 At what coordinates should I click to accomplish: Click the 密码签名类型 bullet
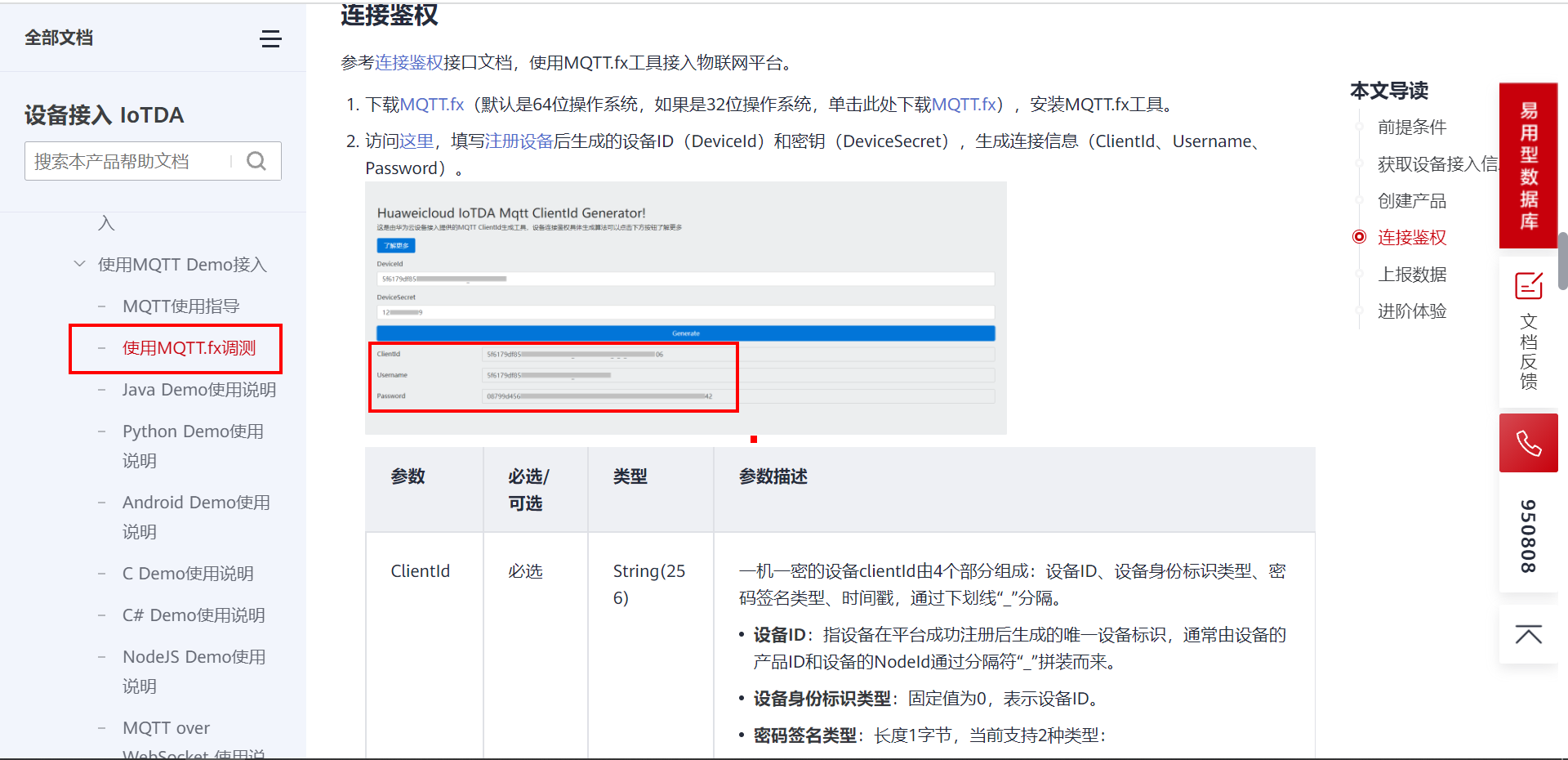(929, 735)
